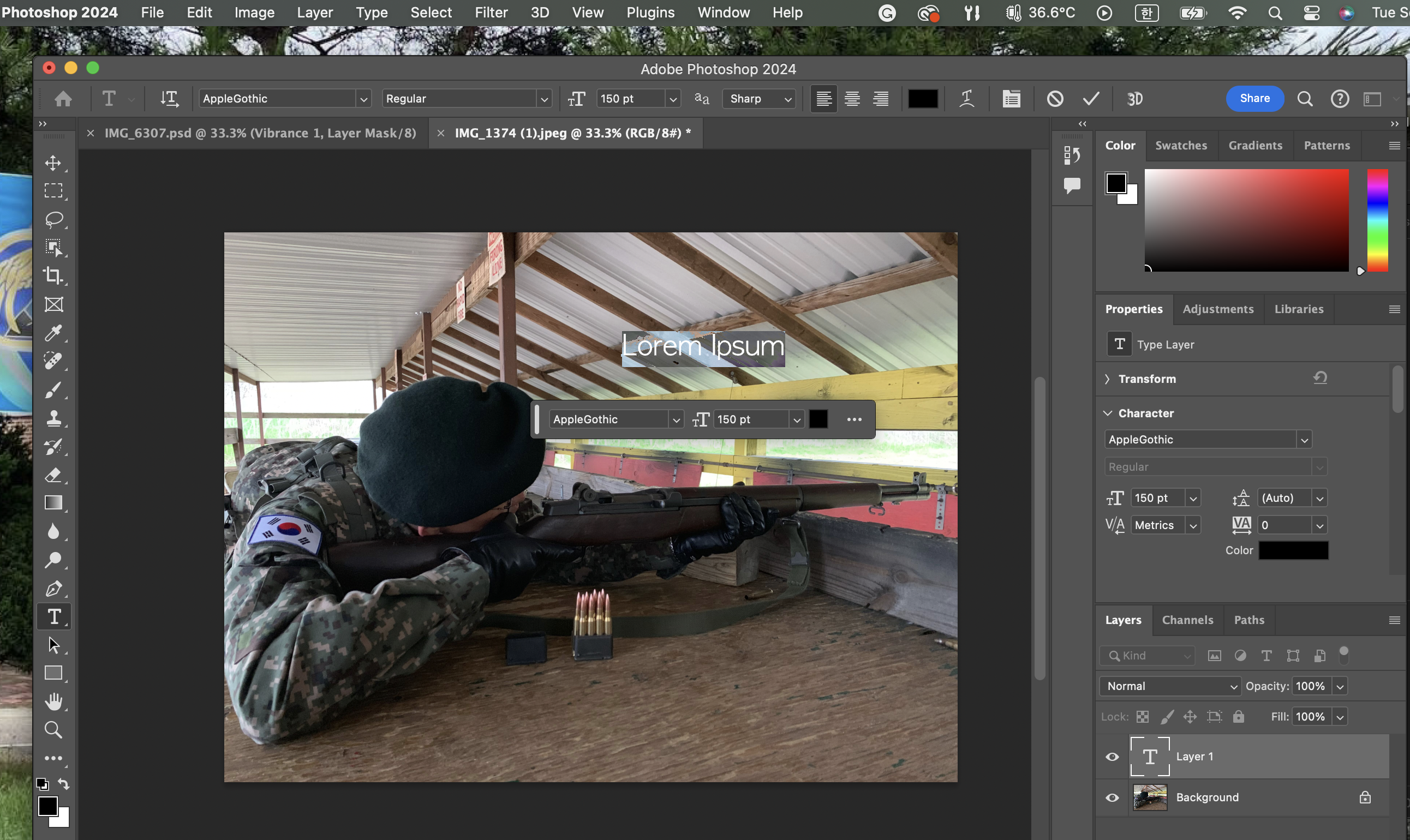Image resolution: width=1410 pixels, height=840 pixels.
Task: Click the Character color swatch
Action: point(1293,550)
